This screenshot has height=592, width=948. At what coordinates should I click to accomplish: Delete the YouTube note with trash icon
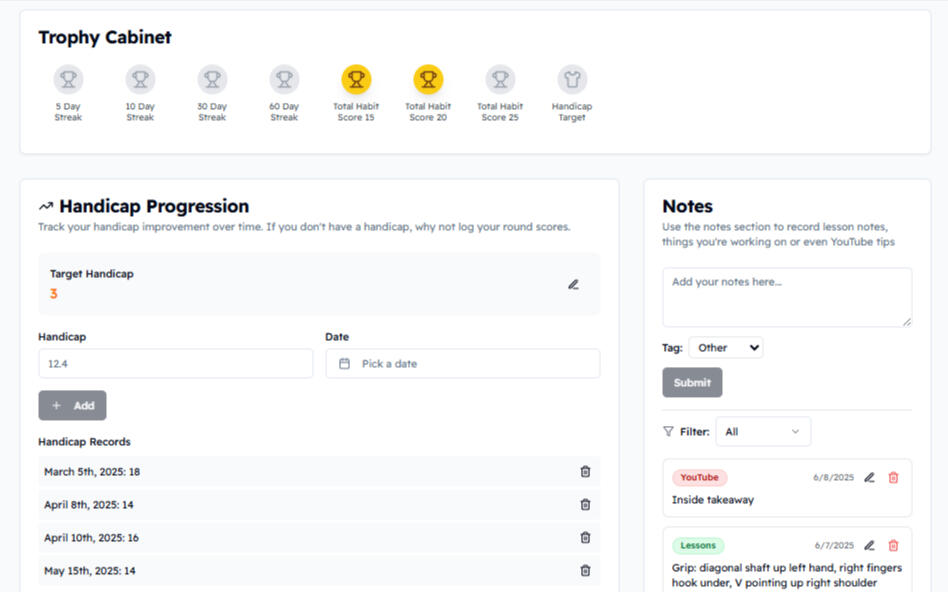pos(893,478)
